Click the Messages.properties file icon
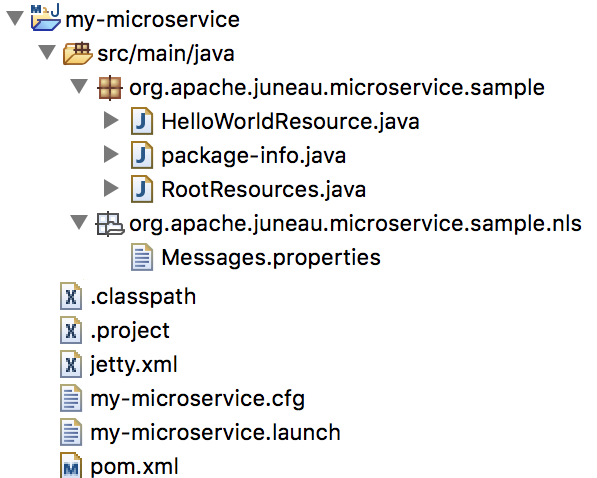This screenshot has height=478, width=597. click(x=142, y=258)
